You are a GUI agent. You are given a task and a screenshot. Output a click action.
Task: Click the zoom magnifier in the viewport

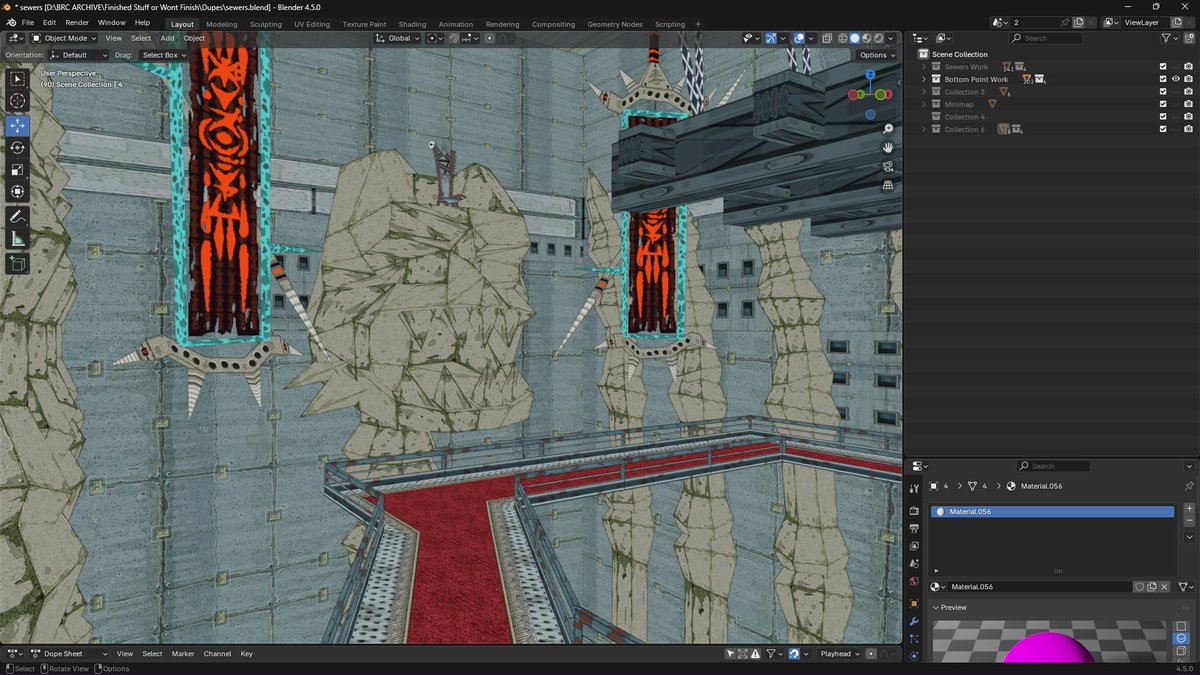coord(888,129)
